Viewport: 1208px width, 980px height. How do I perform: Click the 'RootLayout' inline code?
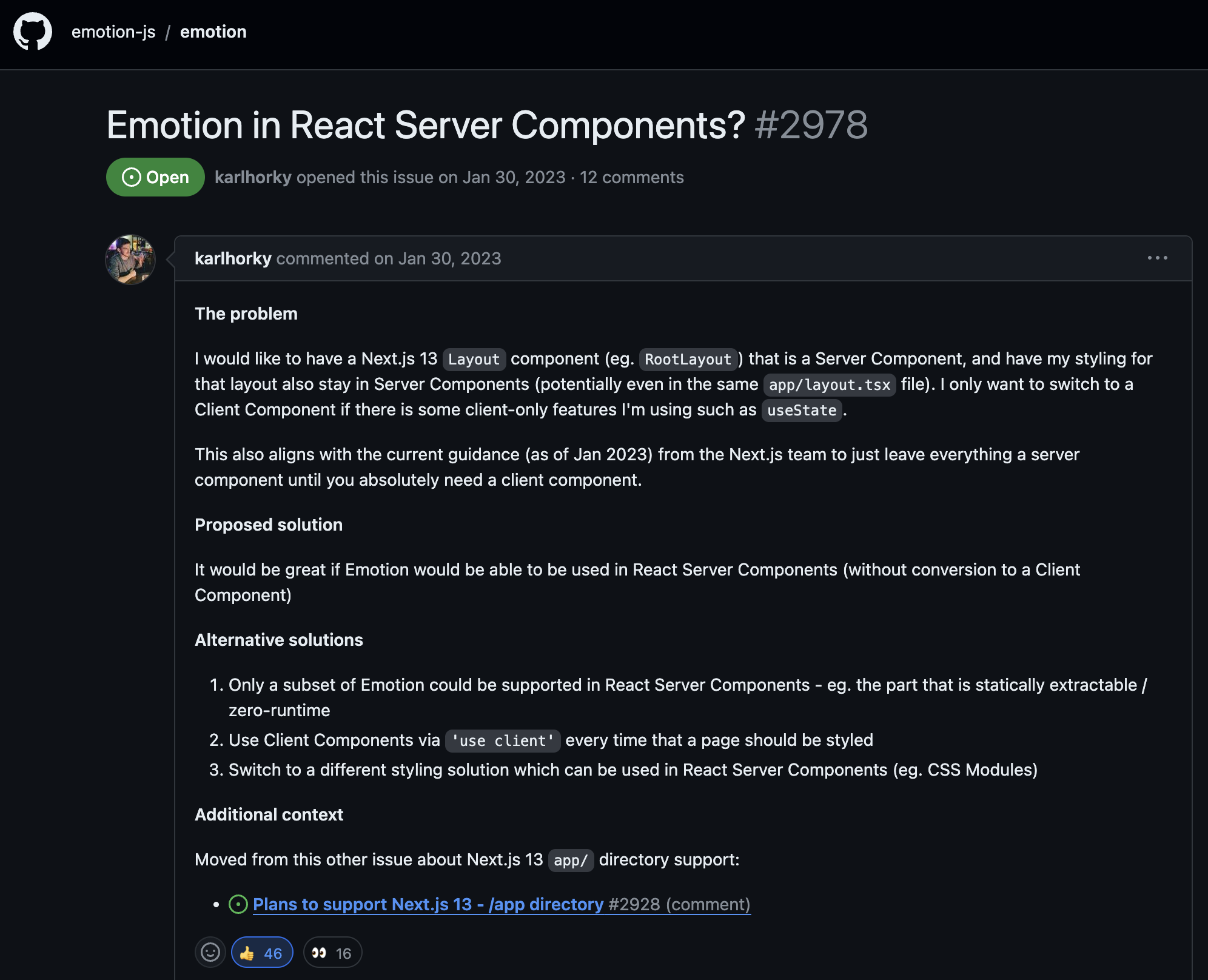tap(688, 359)
